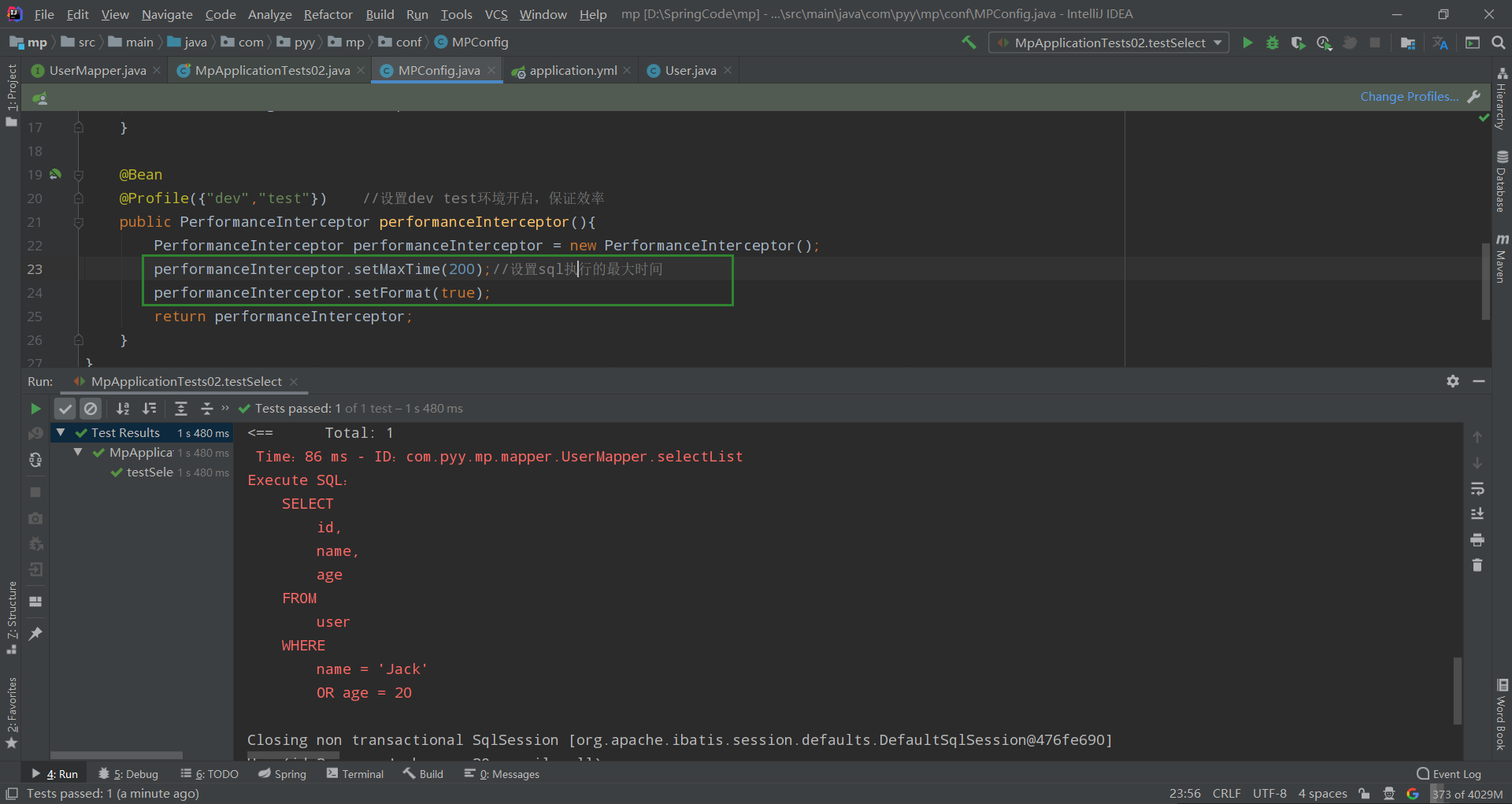Image resolution: width=1512 pixels, height=804 pixels.
Task: Open the Refactor menu
Action: click(328, 14)
